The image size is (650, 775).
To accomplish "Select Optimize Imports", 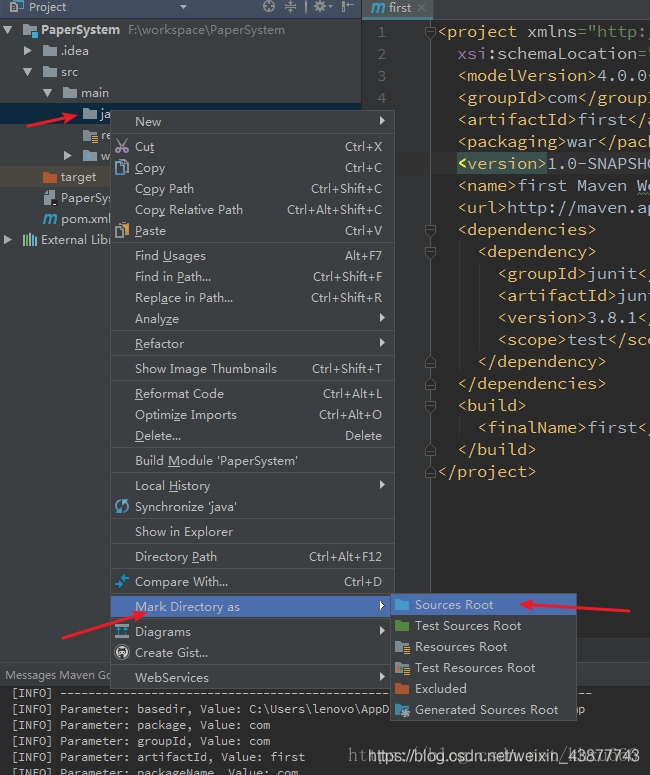I will coord(253,415).
